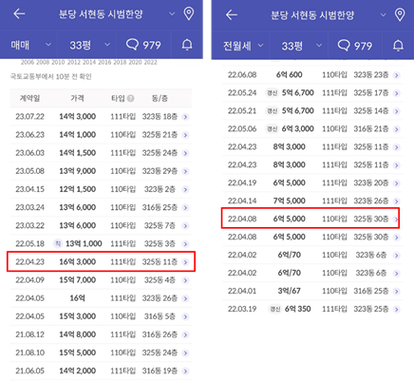Tap the 가격 column header
This screenshot has height=383, width=414.
pos(77,98)
